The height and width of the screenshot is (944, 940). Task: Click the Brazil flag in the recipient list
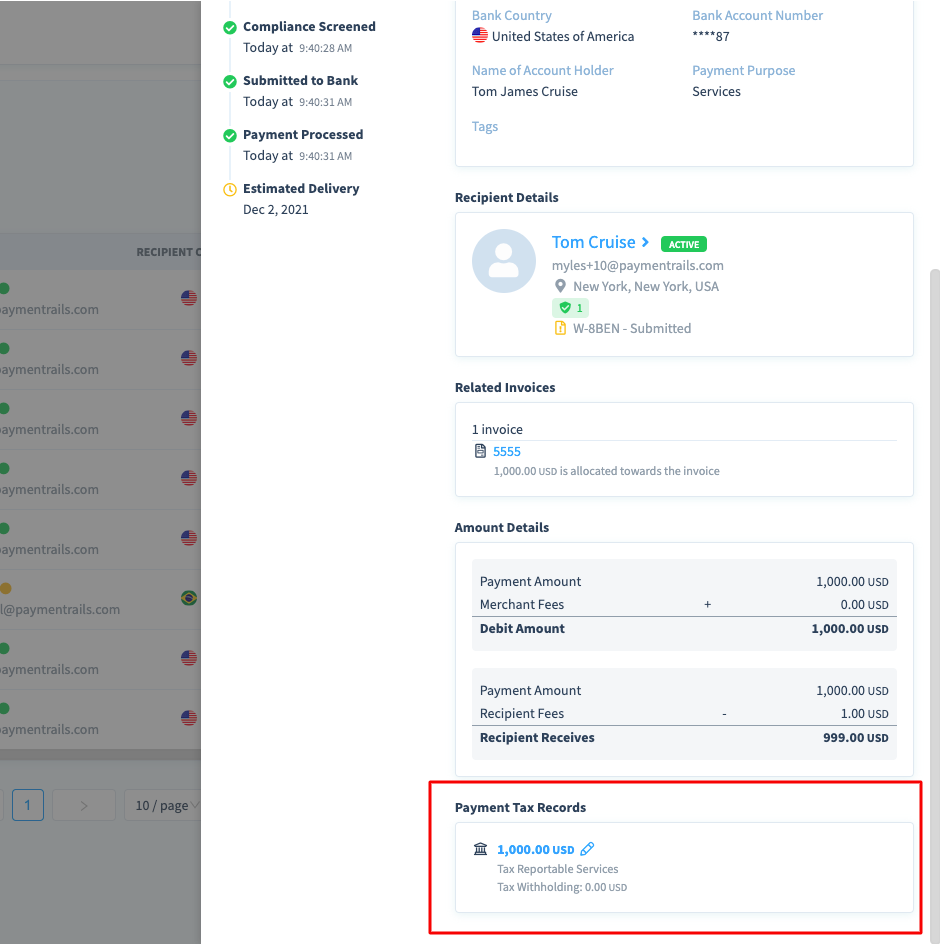(x=188, y=598)
